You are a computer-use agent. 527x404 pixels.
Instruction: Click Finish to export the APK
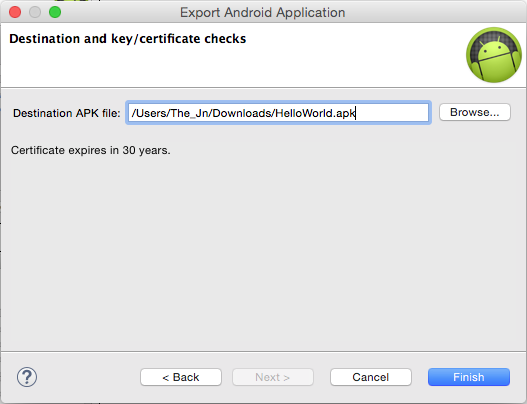tap(469, 377)
